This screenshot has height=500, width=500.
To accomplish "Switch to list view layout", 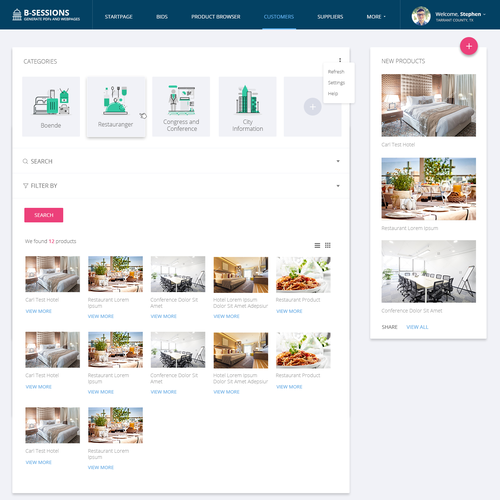I will tap(317, 245).
